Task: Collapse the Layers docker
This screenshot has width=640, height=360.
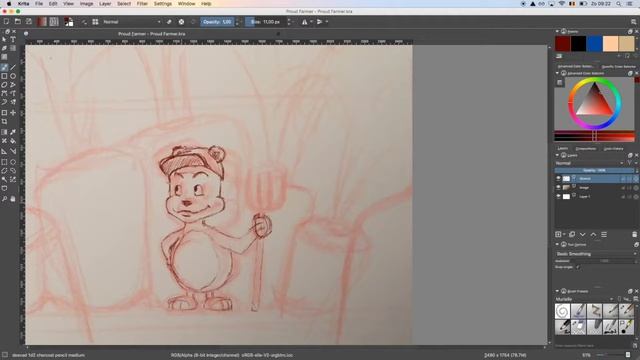Action: click(557, 156)
